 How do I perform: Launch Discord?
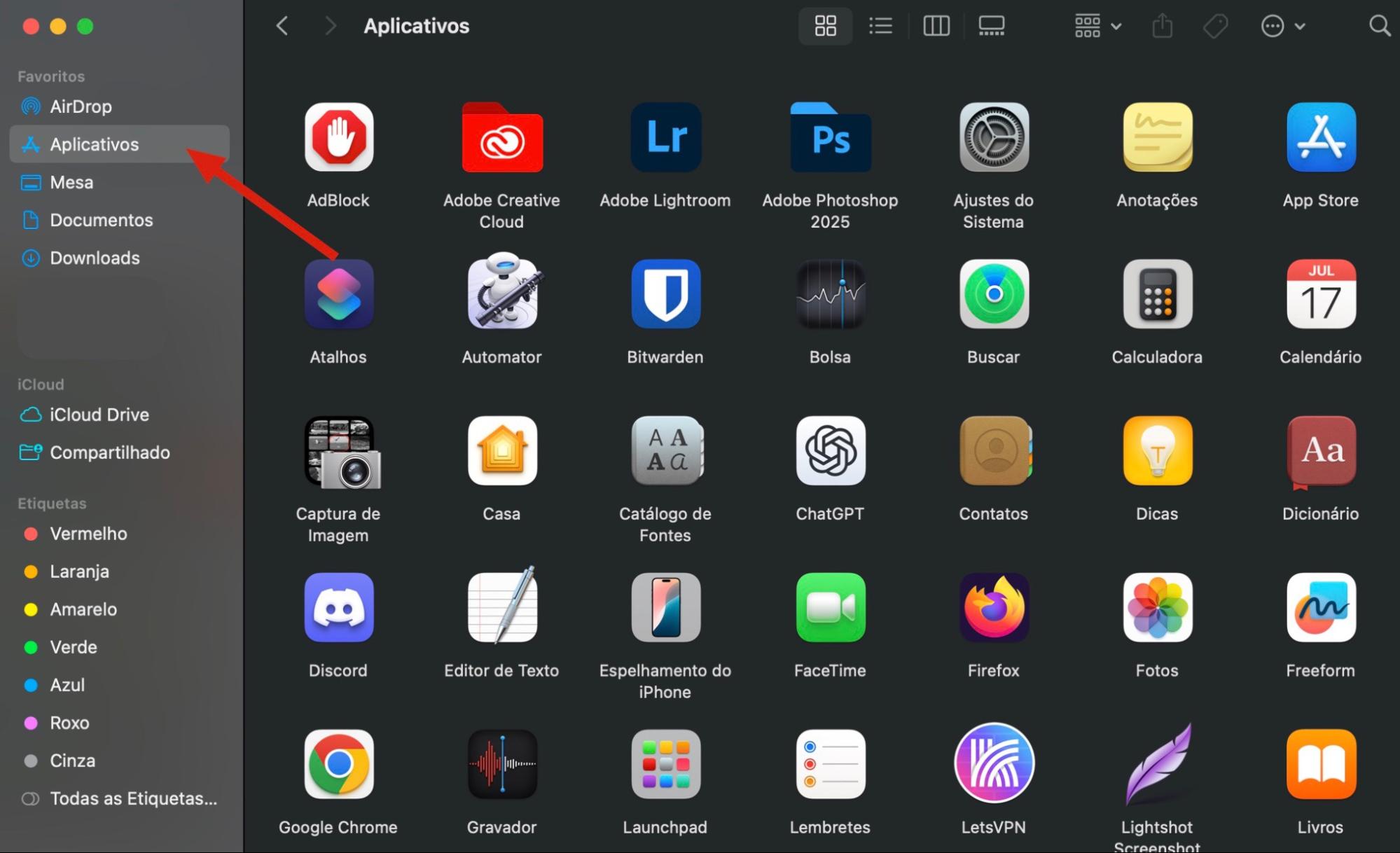click(338, 607)
